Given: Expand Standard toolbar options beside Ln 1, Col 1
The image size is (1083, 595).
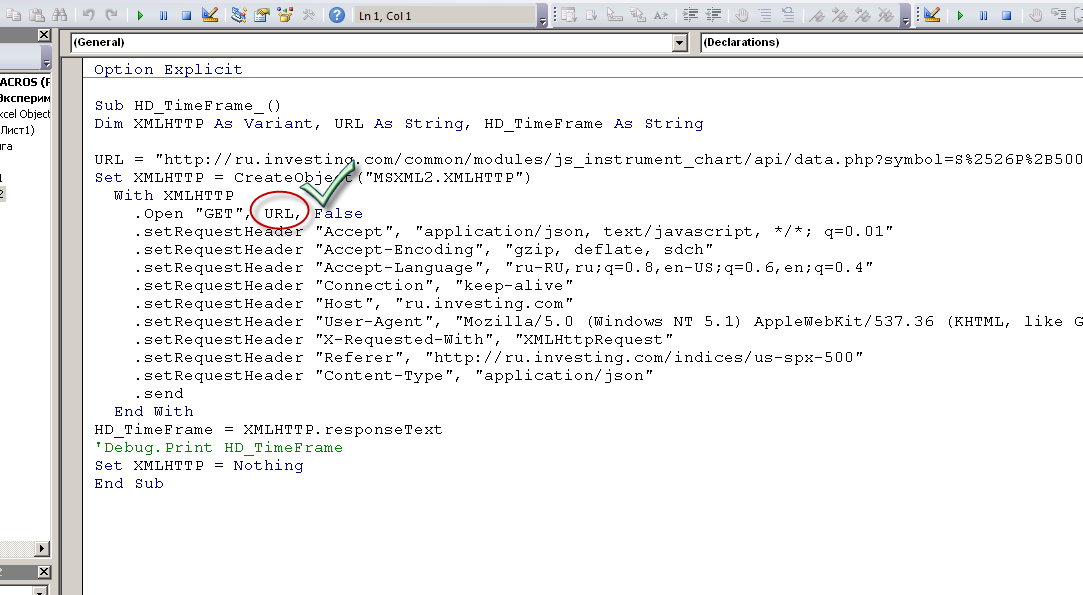Looking at the screenshot, I should [x=543, y=18].
